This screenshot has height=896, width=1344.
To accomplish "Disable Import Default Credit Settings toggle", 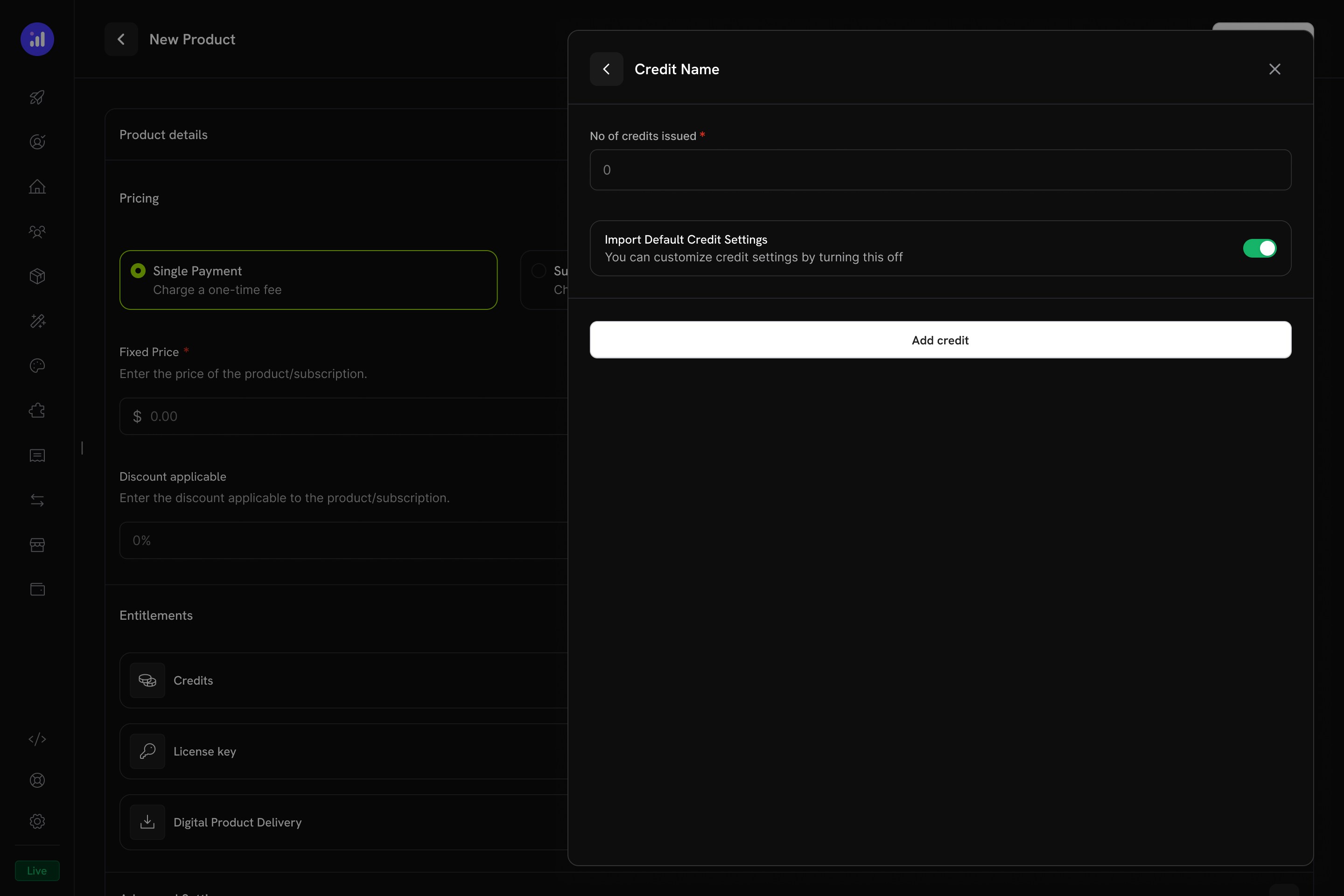I will tap(1260, 248).
